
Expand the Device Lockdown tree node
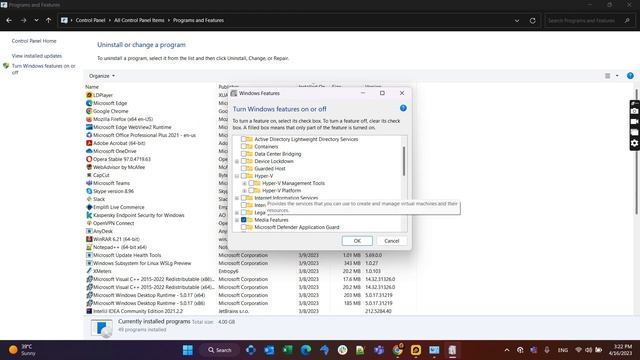(237, 161)
